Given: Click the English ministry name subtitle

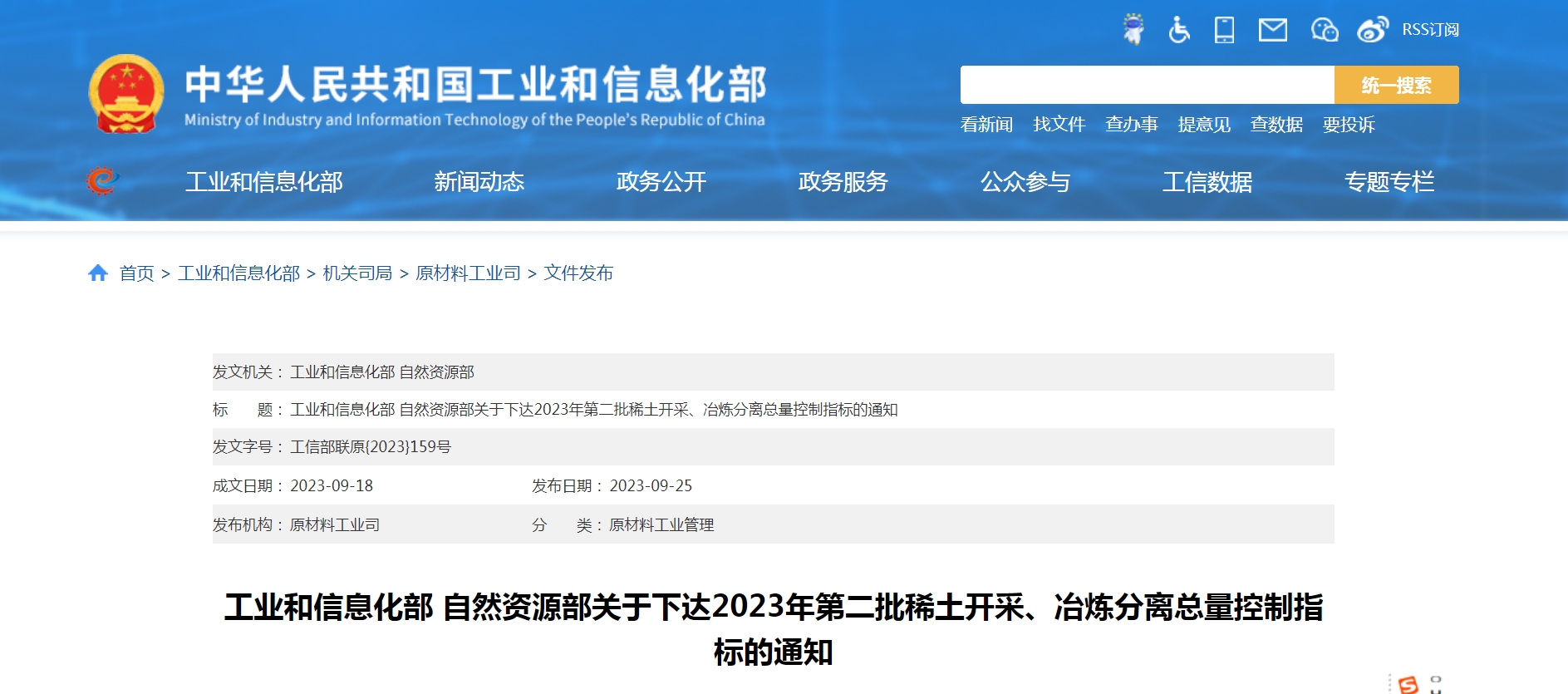Looking at the screenshot, I should (x=474, y=120).
